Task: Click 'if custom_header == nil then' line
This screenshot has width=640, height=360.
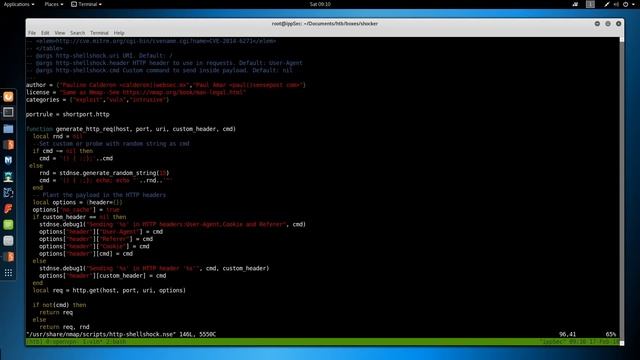Action: point(80,217)
